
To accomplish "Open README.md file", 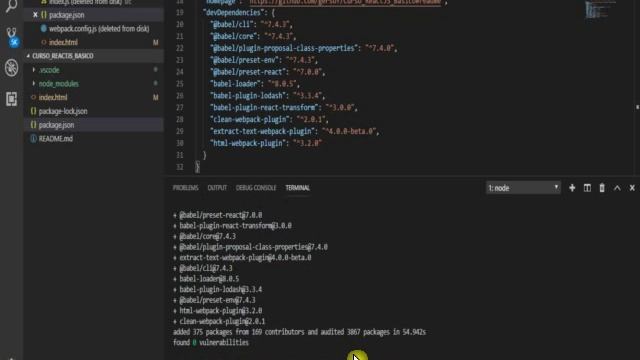I will (56, 139).
